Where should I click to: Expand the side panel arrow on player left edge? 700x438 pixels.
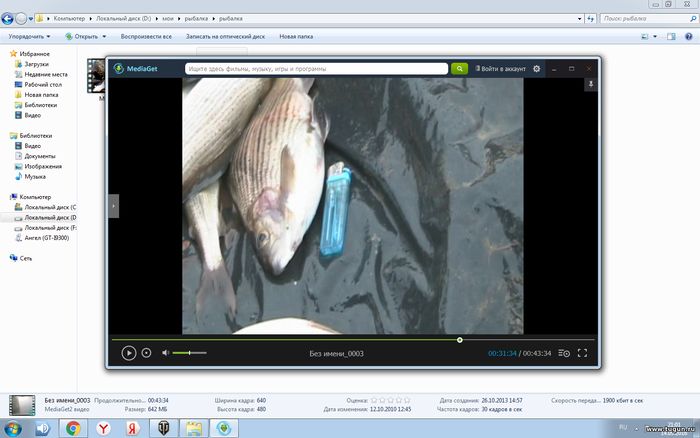tap(114, 206)
